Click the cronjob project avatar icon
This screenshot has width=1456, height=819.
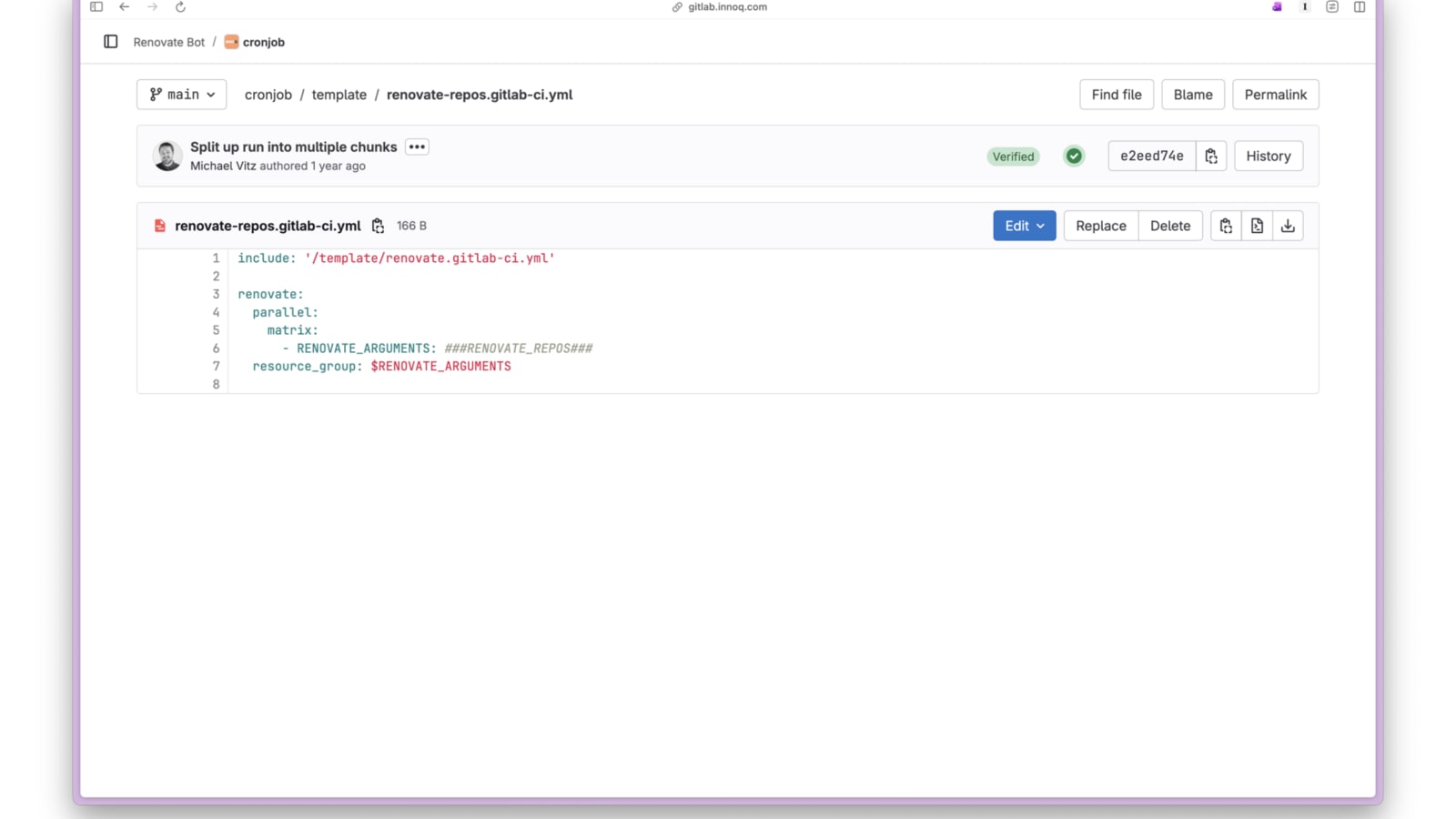(231, 42)
